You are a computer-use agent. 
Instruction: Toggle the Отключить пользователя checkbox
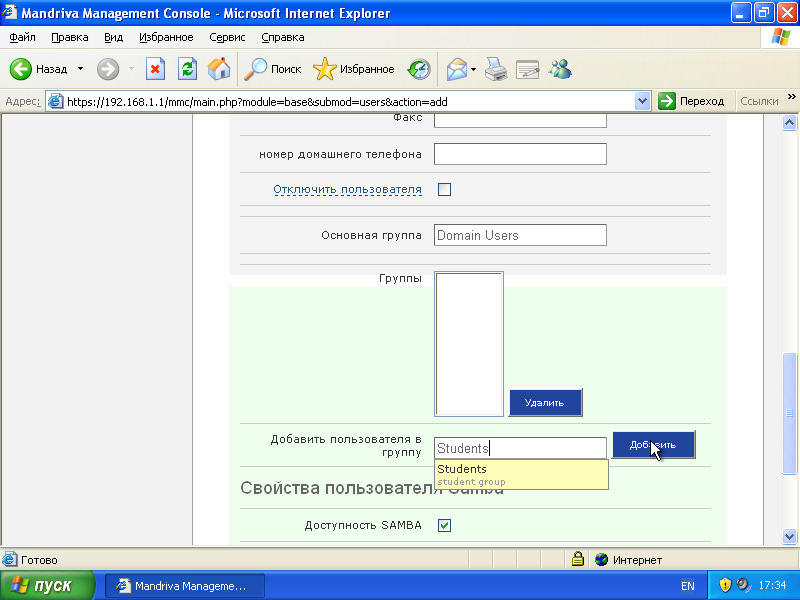pyautogui.click(x=444, y=189)
